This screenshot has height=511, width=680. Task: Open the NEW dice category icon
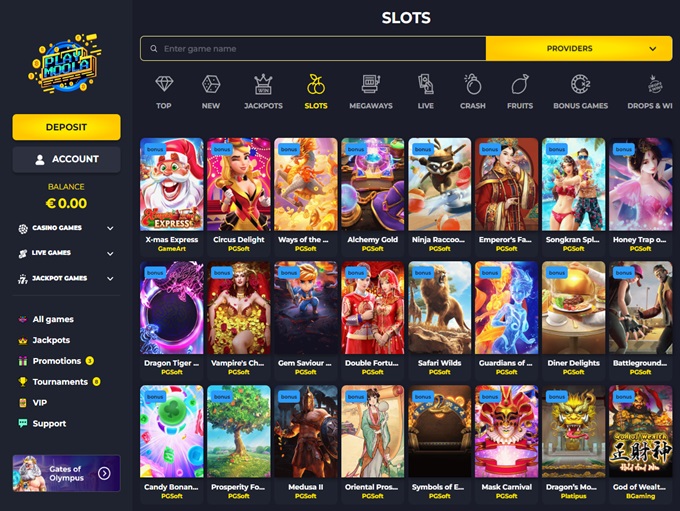pos(211,84)
